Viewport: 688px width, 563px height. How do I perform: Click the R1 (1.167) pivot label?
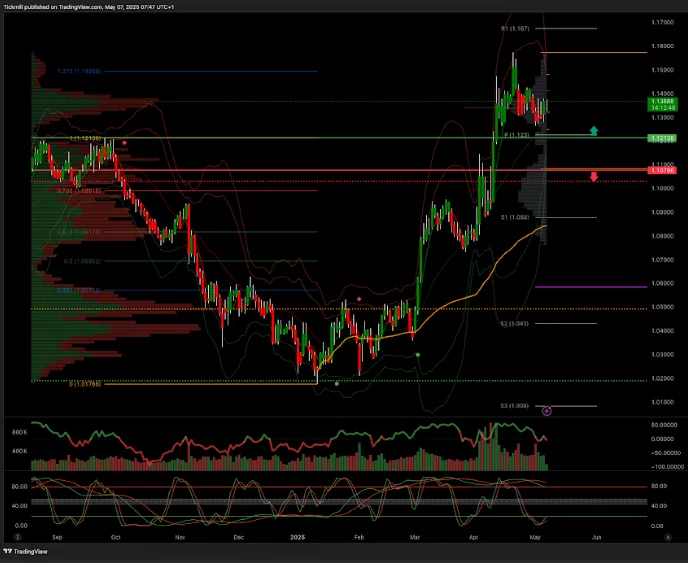point(514,29)
